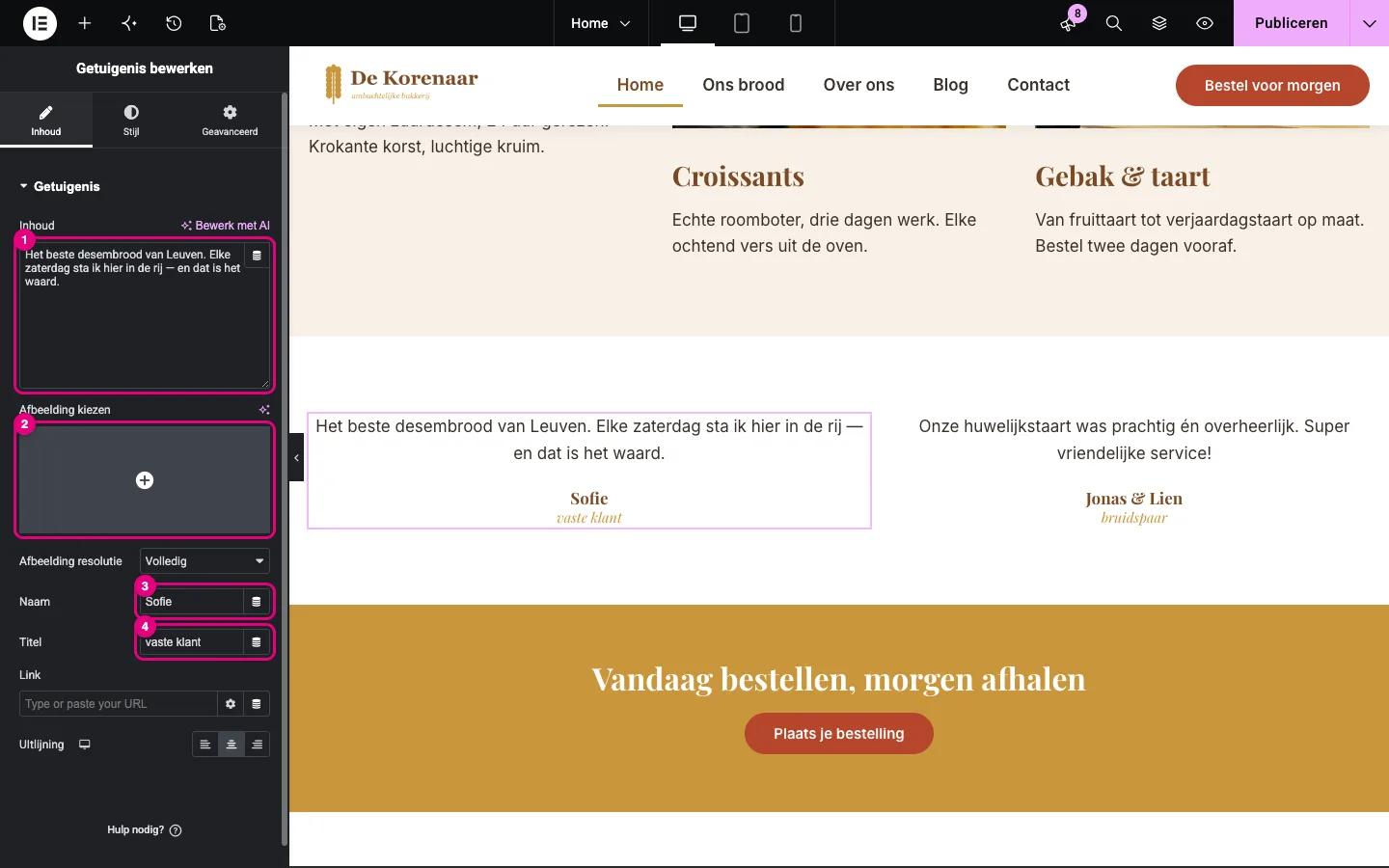The width and height of the screenshot is (1389, 868).
Task: Click inside the Inhoud text area
Action: point(145,316)
